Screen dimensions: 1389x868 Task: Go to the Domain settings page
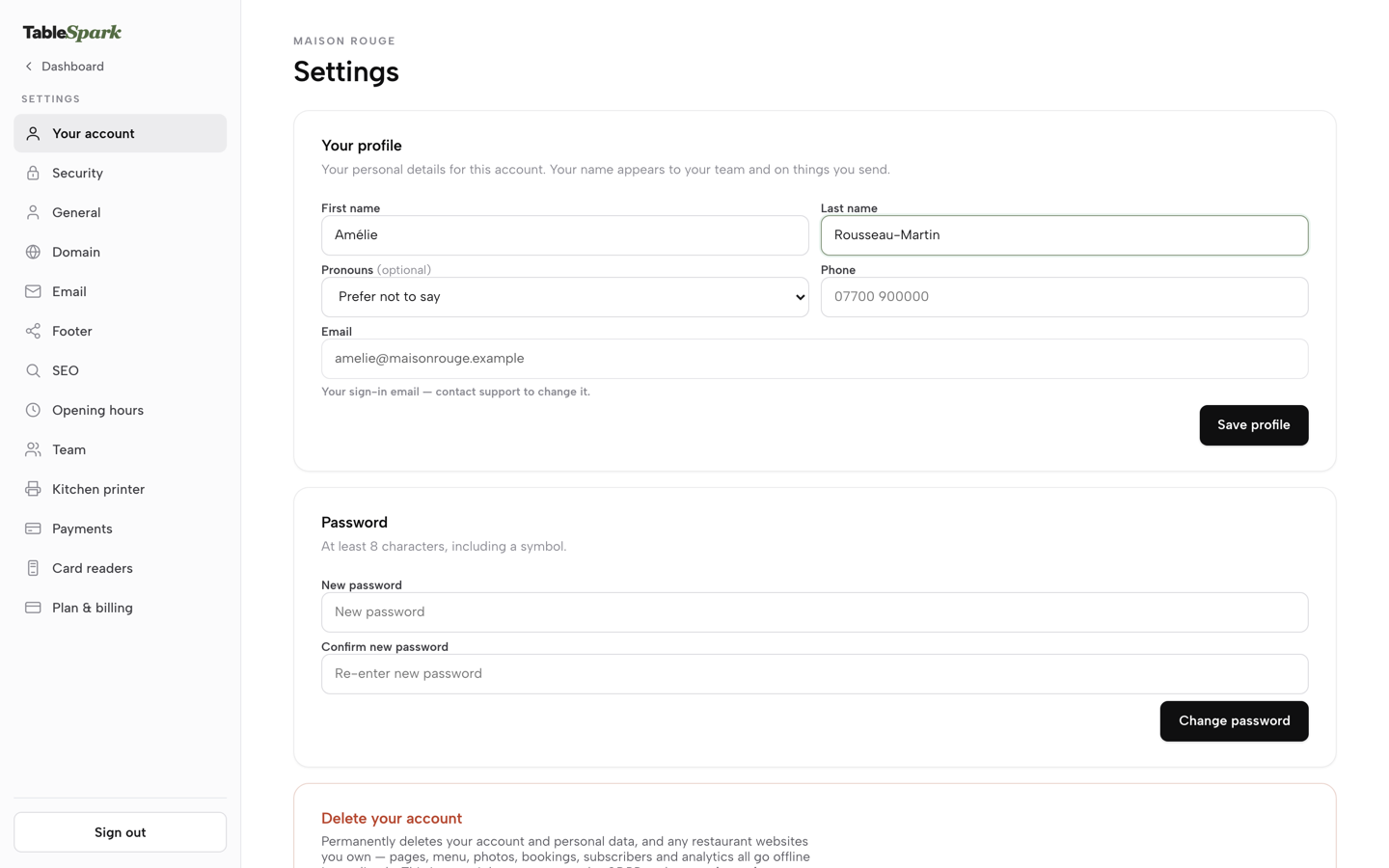[x=120, y=253]
